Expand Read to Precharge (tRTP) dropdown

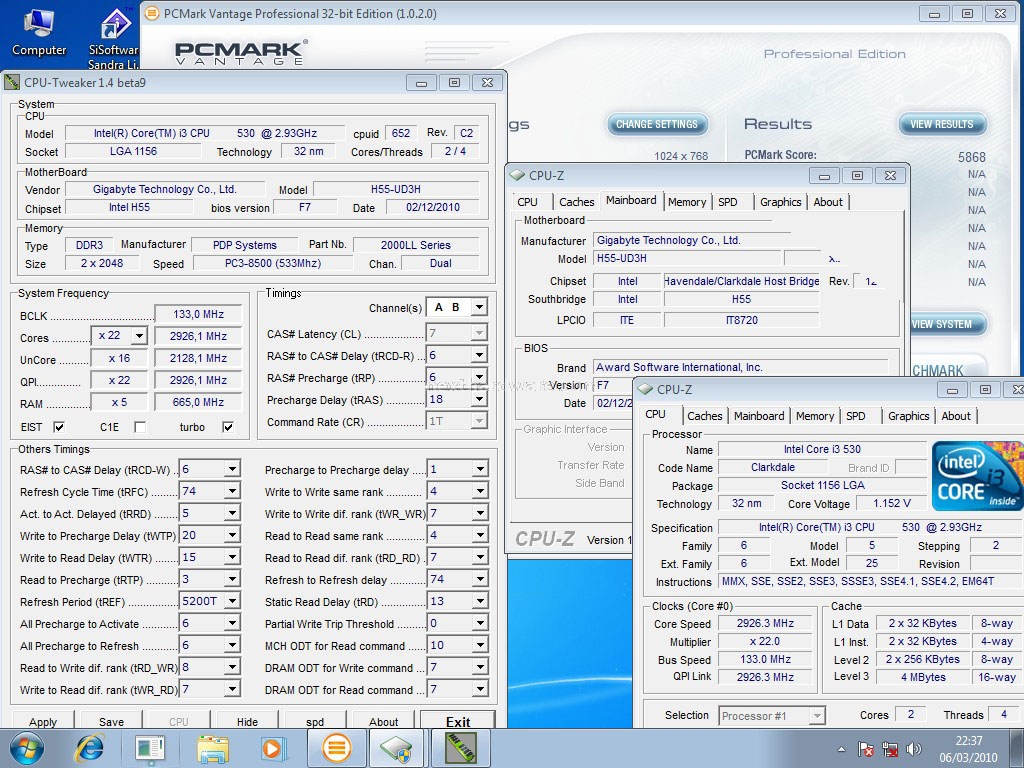232,579
